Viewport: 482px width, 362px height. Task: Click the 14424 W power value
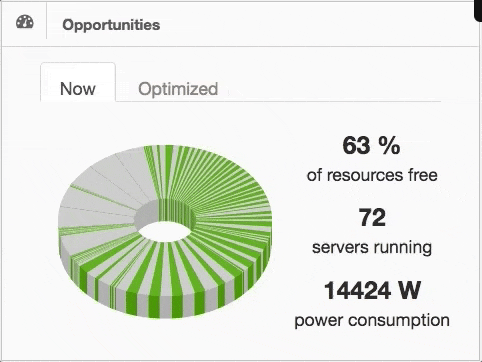pos(372,290)
